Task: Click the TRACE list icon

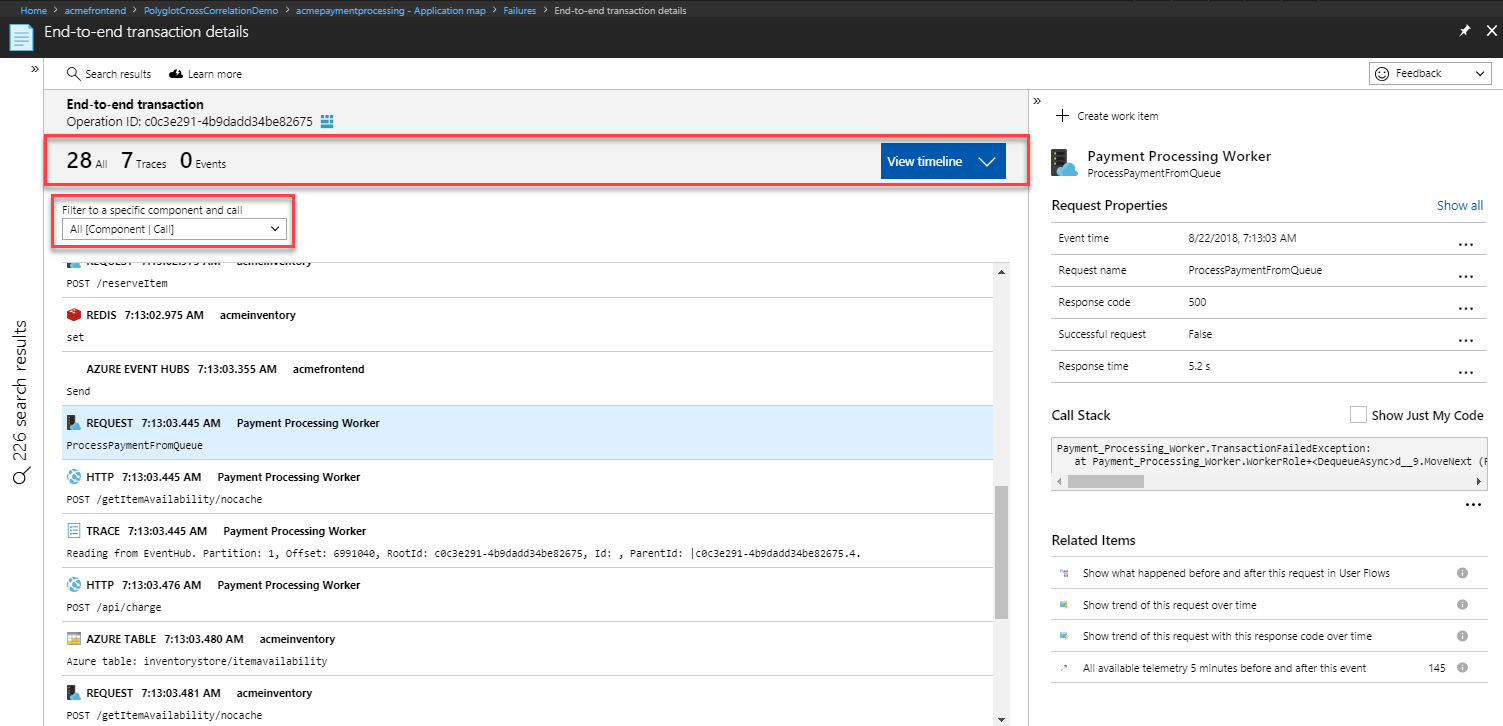Action: 73,531
